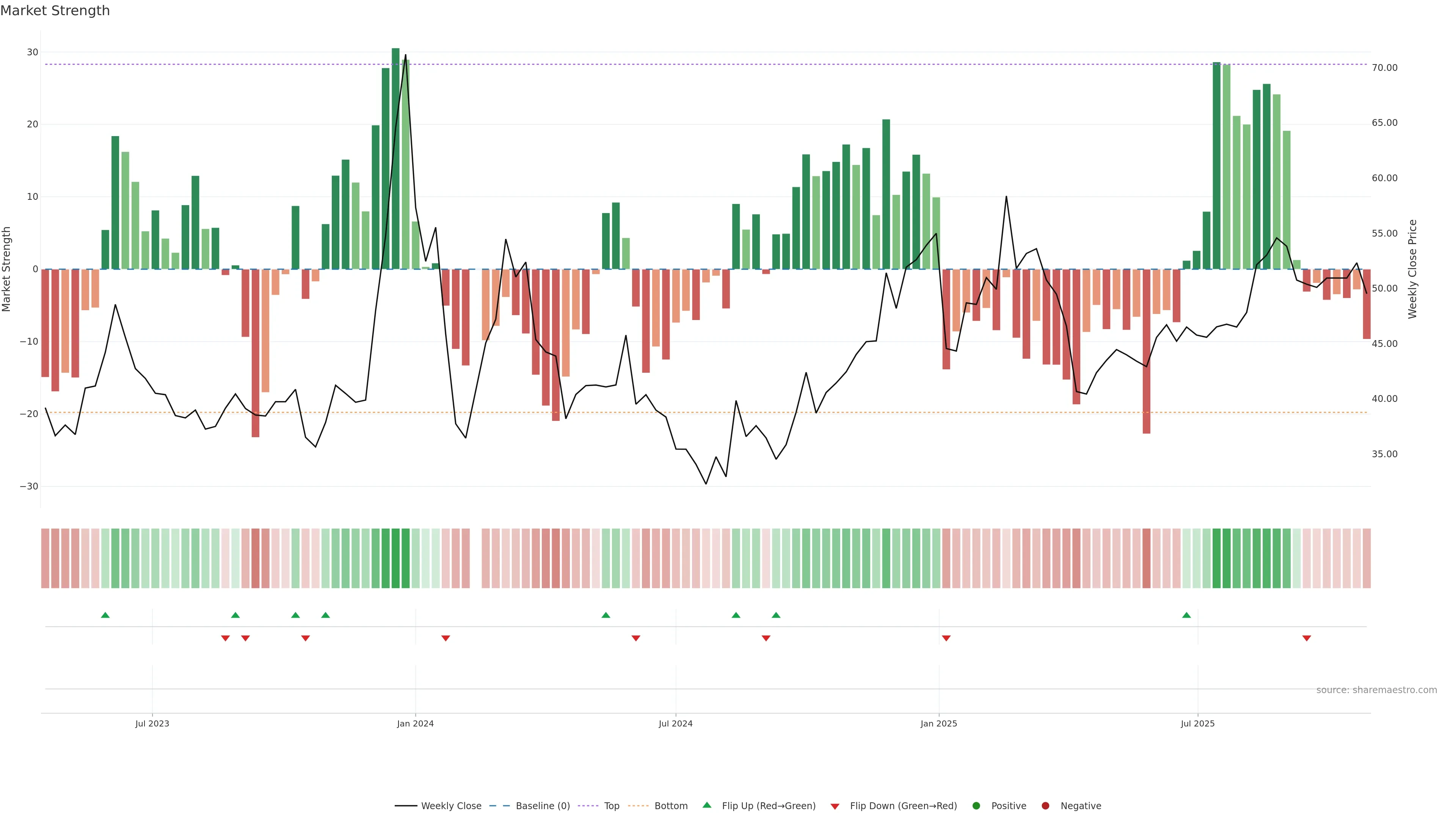The height and width of the screenshot is (819, 1456).
Task: Click the last flip-down triangle at far right
Action: click(1306, 638)
